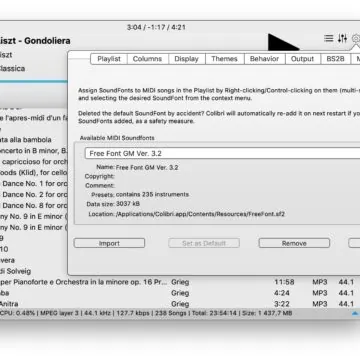Image resolution: width=360 pixels, height=360 pixels.
Task: Select the 'ata alla bambola' song row
Action: [x=34, y=140]
